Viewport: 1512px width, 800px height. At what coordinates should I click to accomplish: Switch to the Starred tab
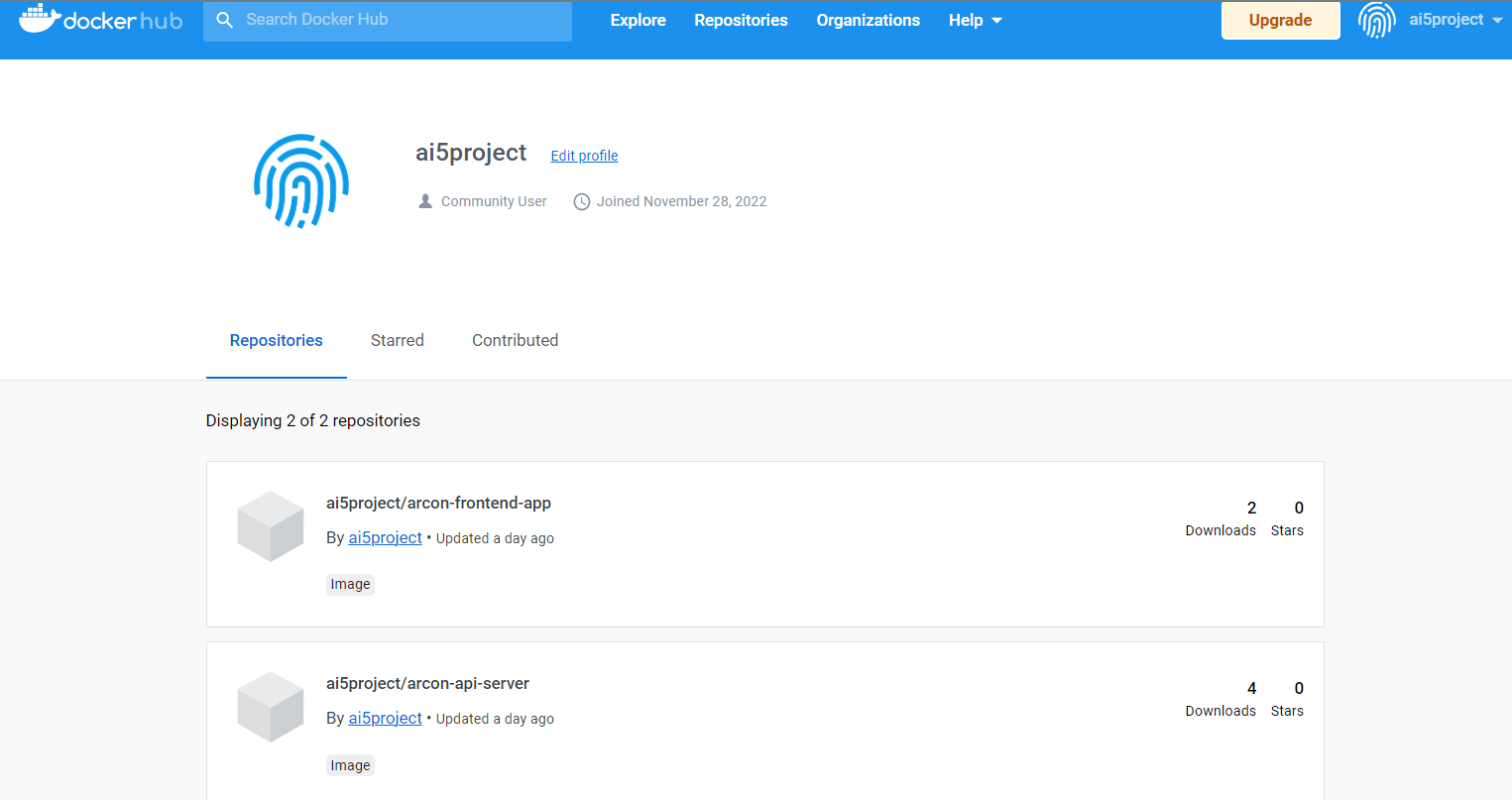pyautogui.click(x=397, y=340)
